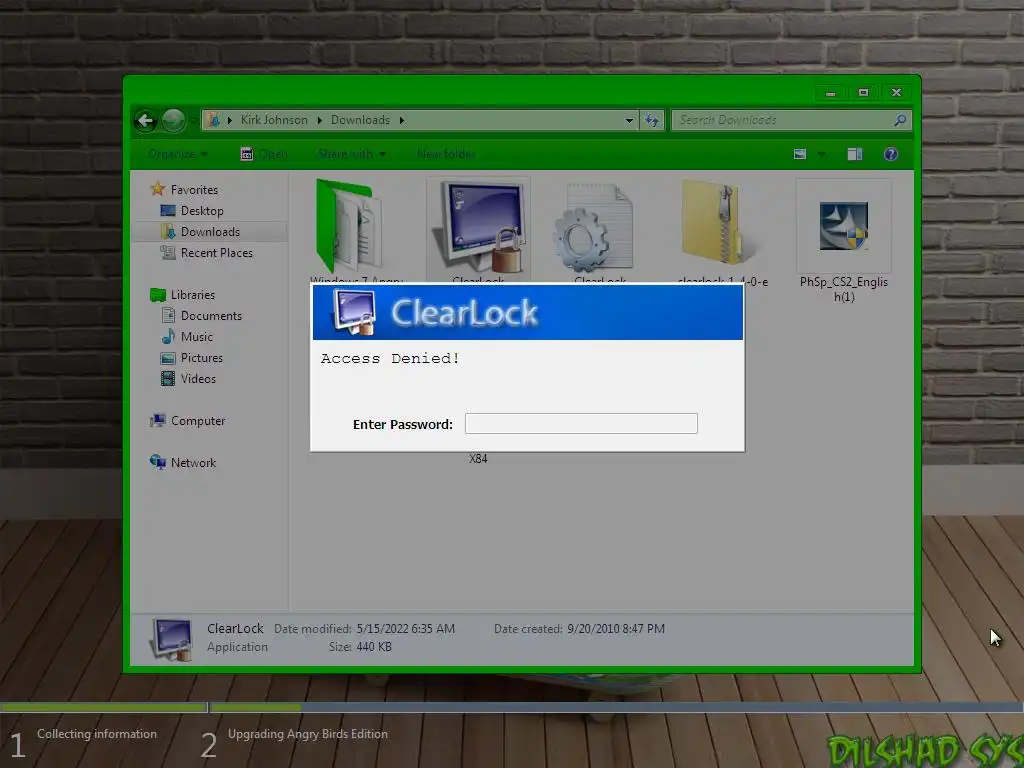Viewport: 1024px width, 768px height.
Task: Click the ClearLock logo icon in dialog
Action: point(355,312)
